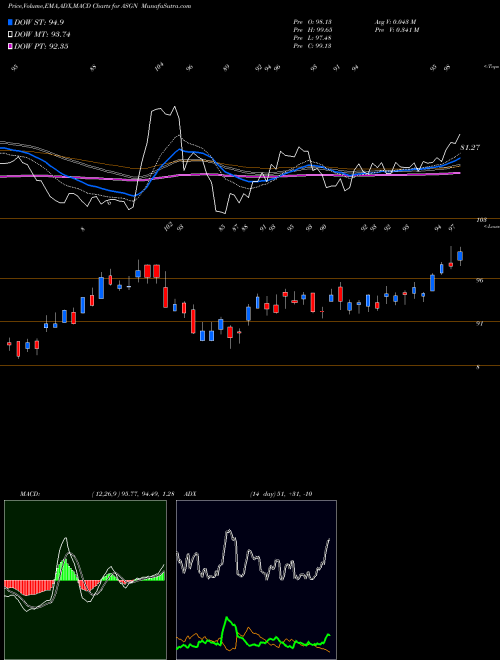Click the 'Pre V: 0.341 M' value
This screenshot has width=500, height=660.
pyautogui.click(x=396, y=30)
